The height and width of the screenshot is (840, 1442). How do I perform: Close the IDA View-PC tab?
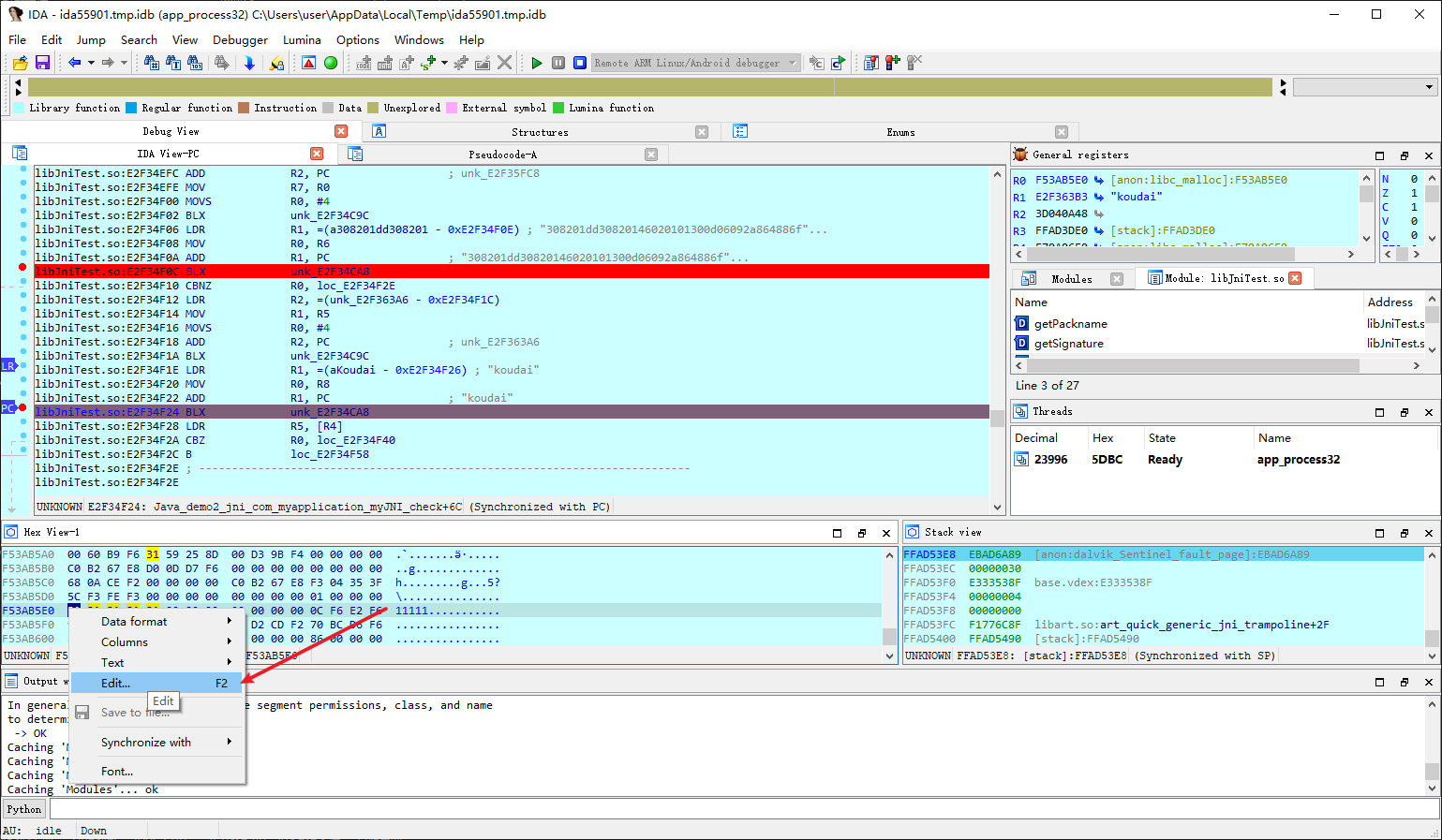coord(317,154)
